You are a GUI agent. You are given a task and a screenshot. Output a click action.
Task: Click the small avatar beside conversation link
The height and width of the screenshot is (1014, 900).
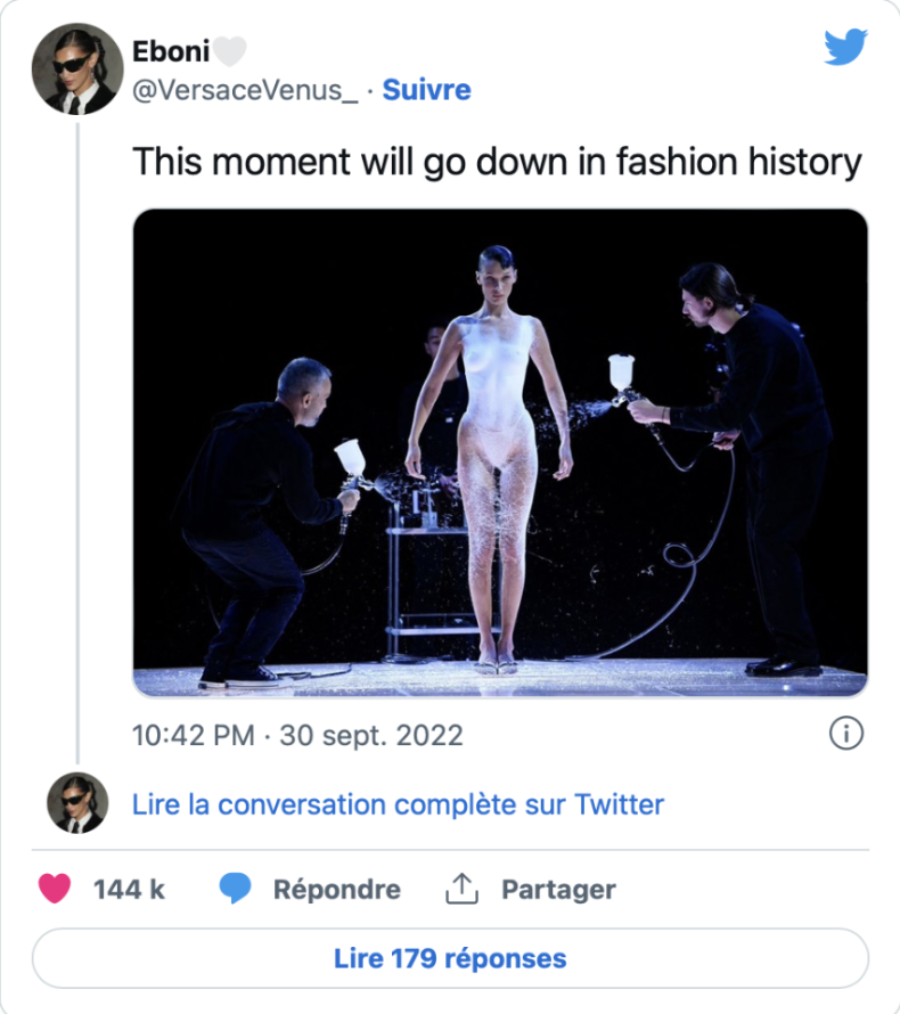(x=77, y=803)
